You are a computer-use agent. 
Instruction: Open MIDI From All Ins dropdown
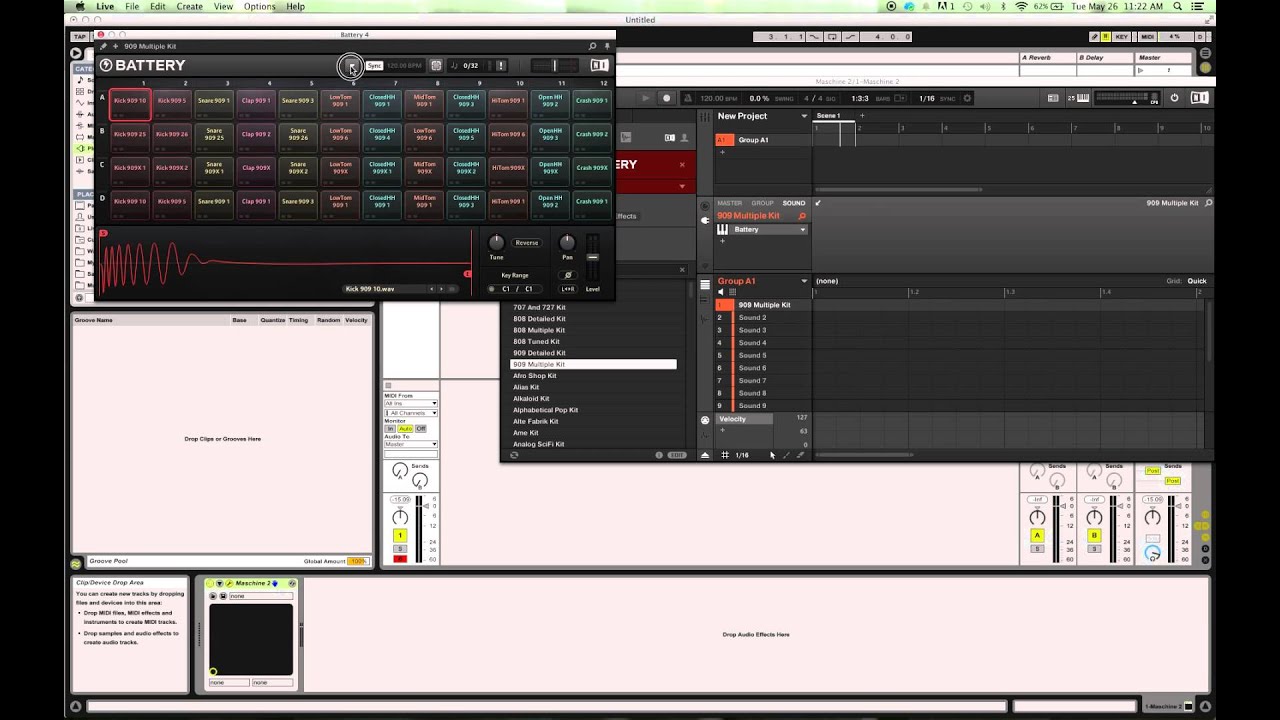click(x=411, y=403)
